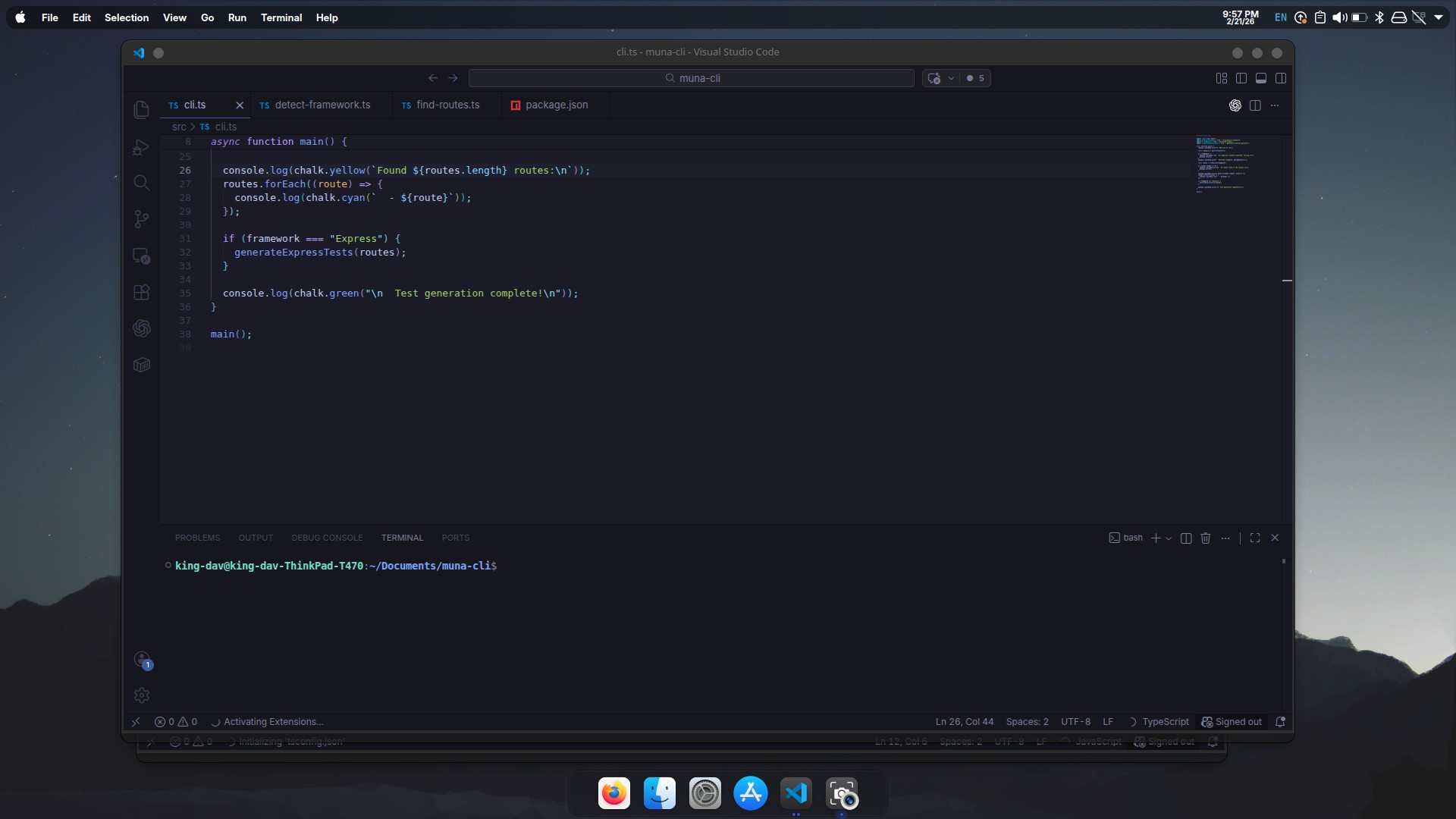This screenshot has height=819, width=1456.
Task: Open remote window indicator in status bar
Action: 136,722
